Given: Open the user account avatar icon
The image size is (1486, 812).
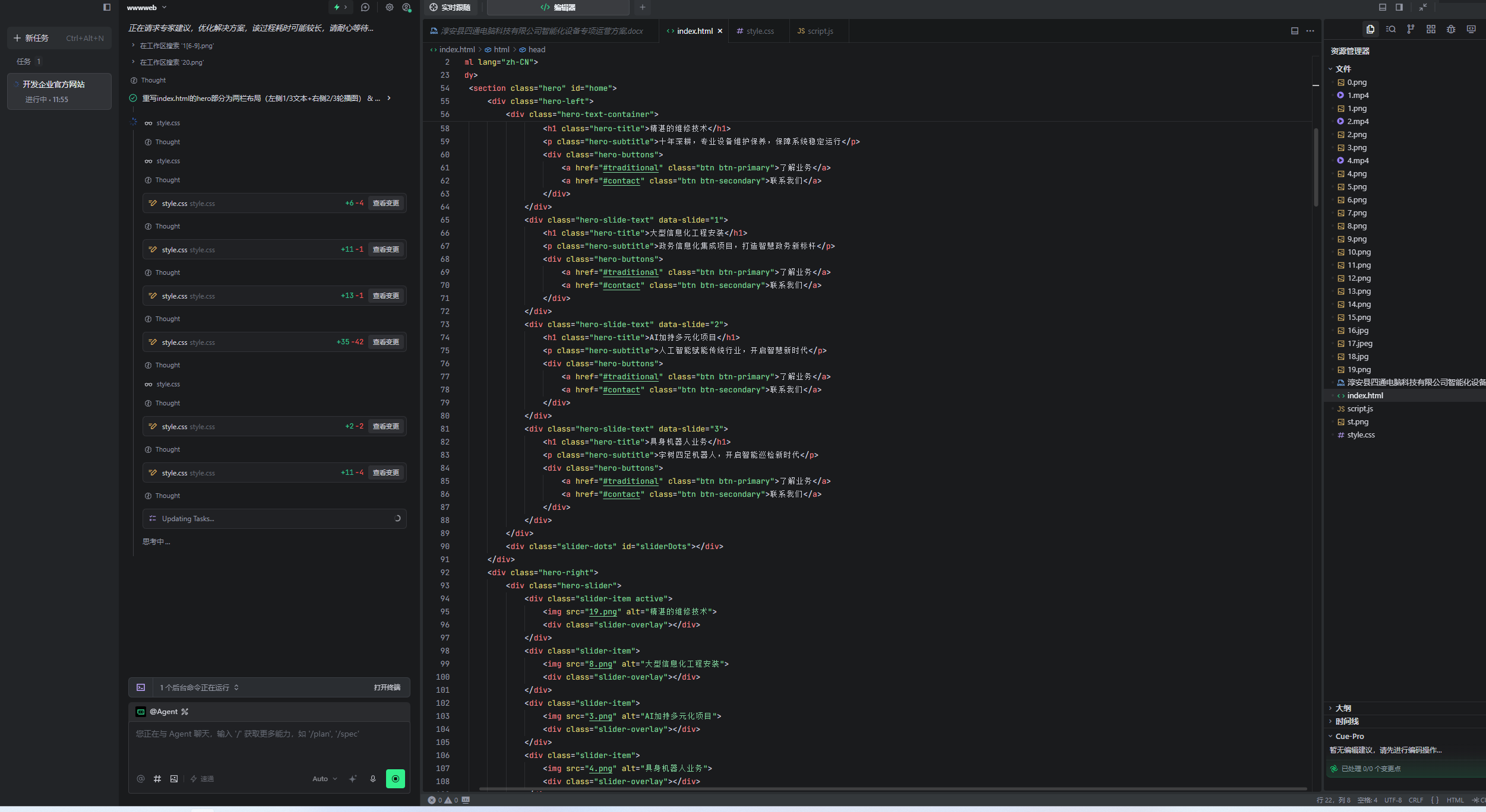Looking at the screenshot, I should (x=407, y=7).
